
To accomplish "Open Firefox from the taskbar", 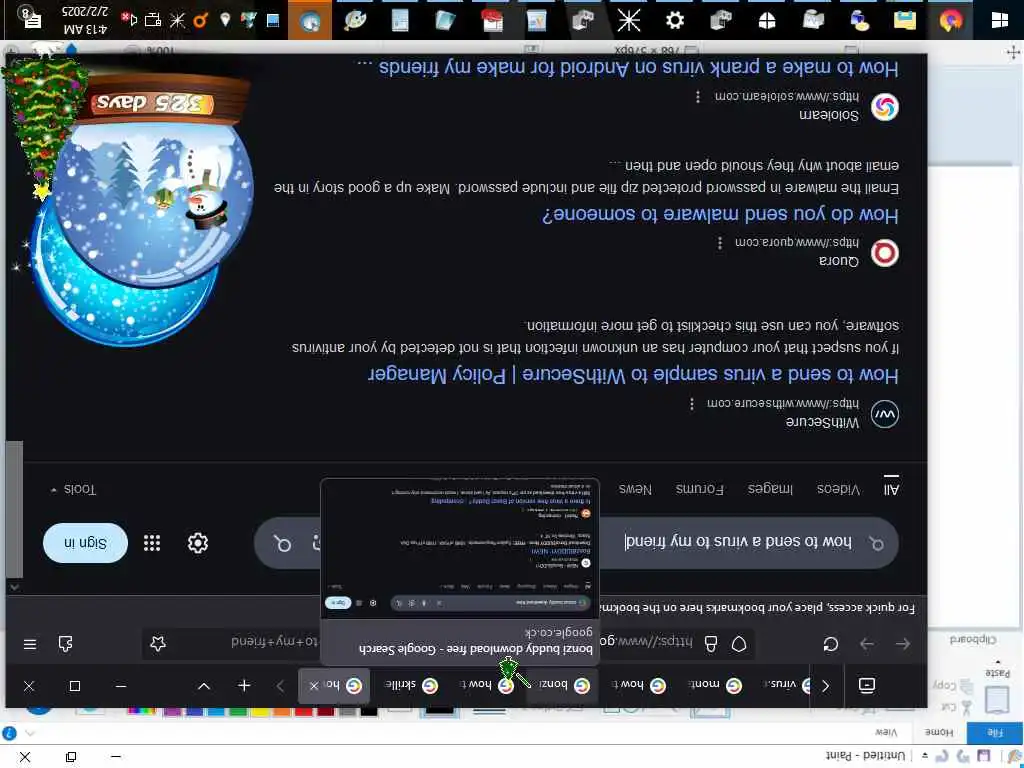I will (951, 20).
